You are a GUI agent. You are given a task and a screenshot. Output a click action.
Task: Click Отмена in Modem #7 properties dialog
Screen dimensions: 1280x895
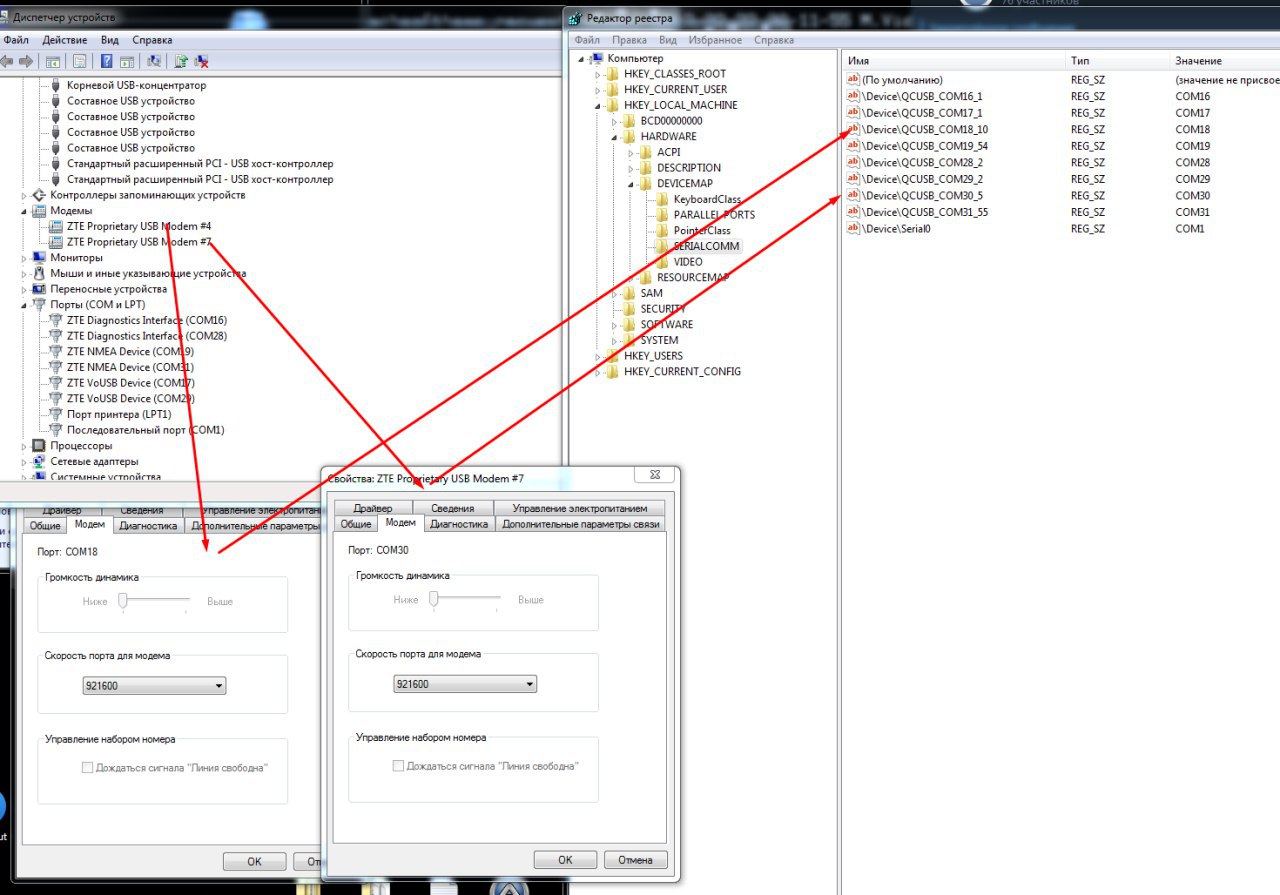(635, 860)
